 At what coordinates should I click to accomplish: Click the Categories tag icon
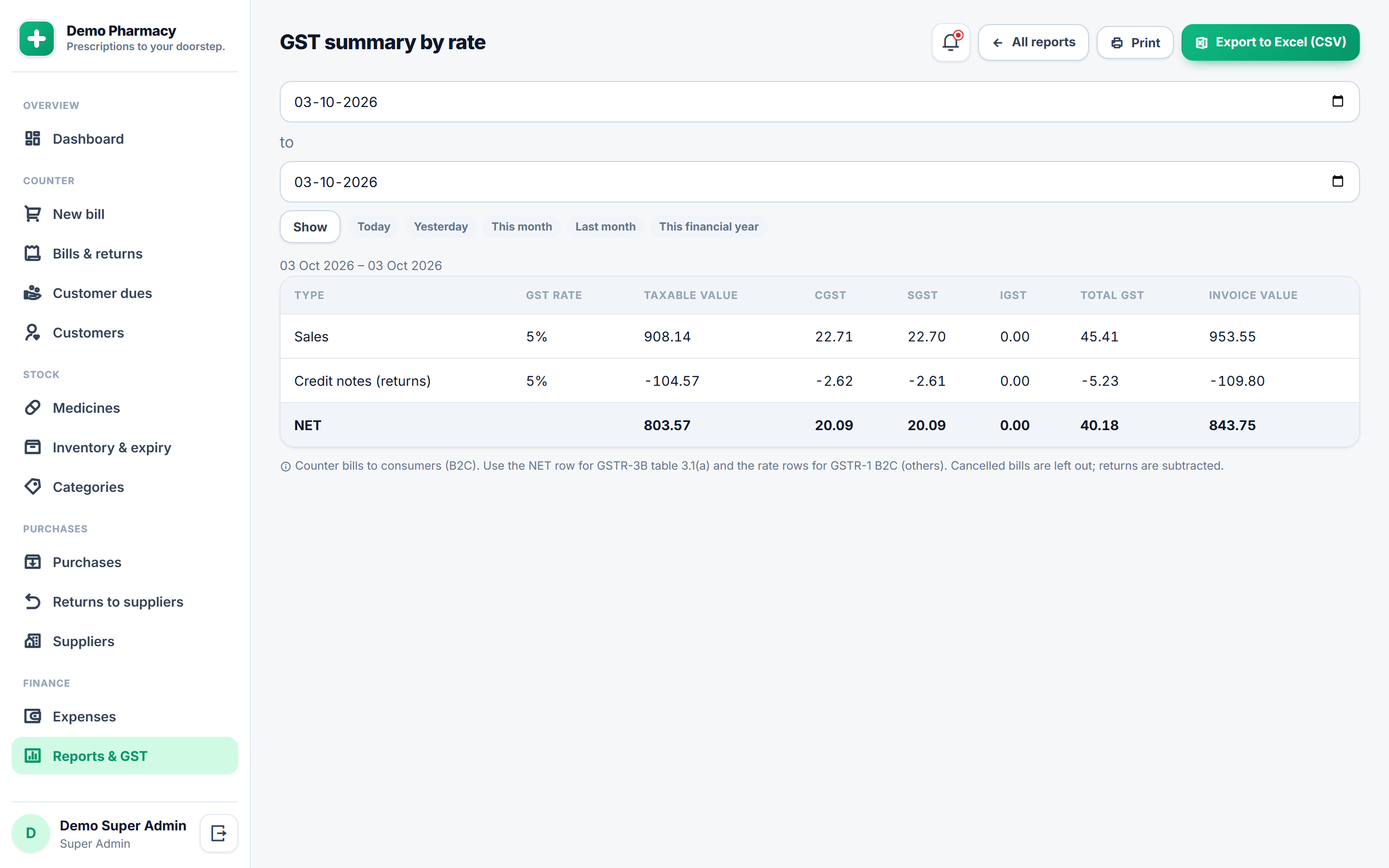33,487
